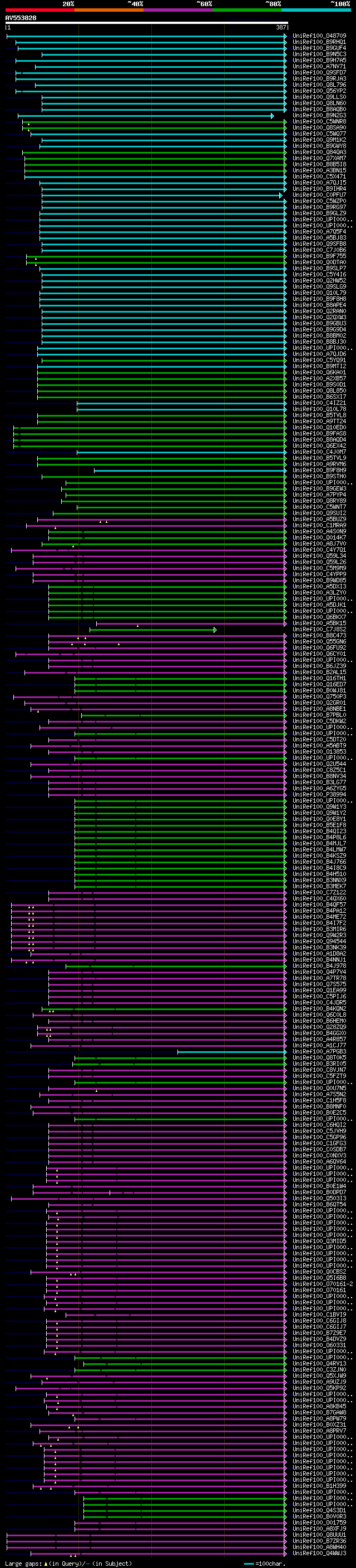The height and width of the screenshot is (1568, 356).
Task: Open hit UniRef100_B9RHQ1
Action: point(319,42)
